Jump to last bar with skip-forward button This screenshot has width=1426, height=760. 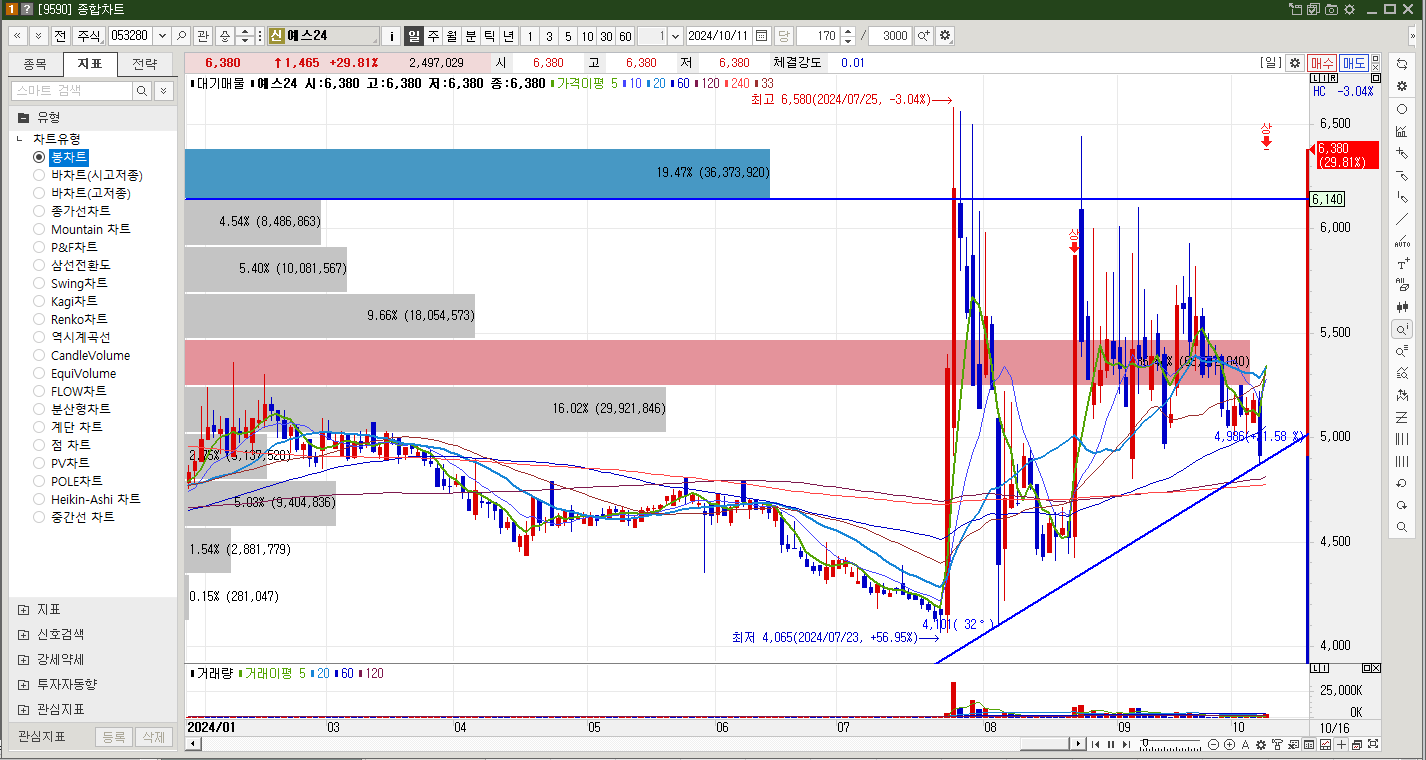1126,744
